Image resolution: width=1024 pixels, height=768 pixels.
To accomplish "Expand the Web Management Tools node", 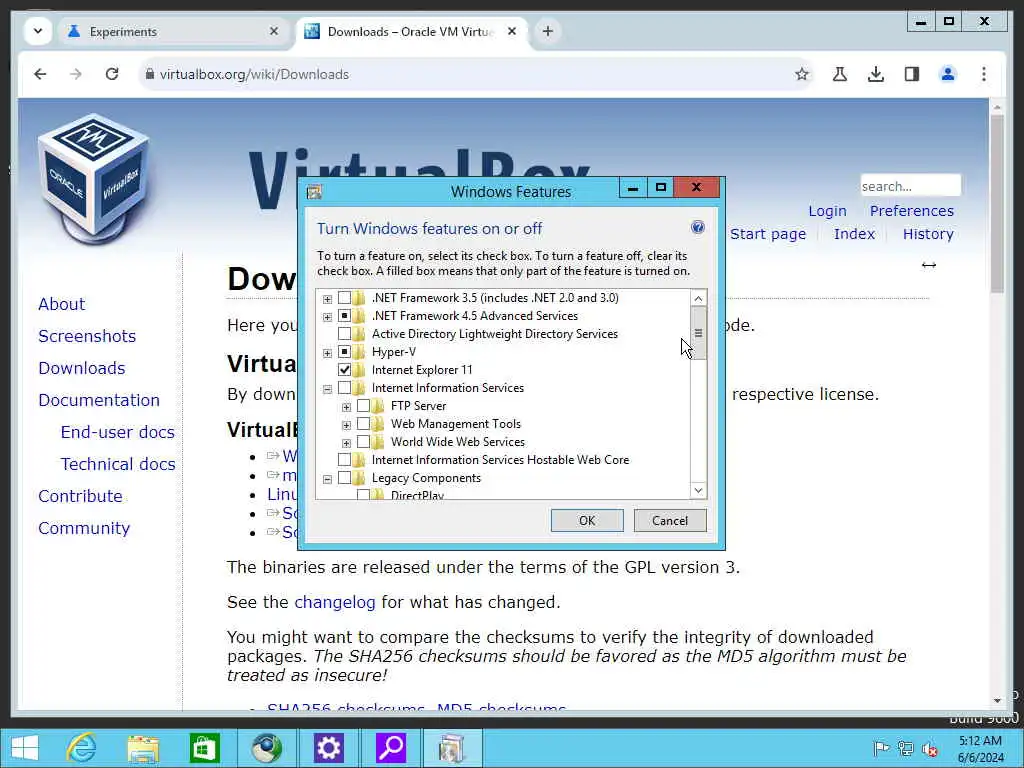I will click(x=346, y=425).
